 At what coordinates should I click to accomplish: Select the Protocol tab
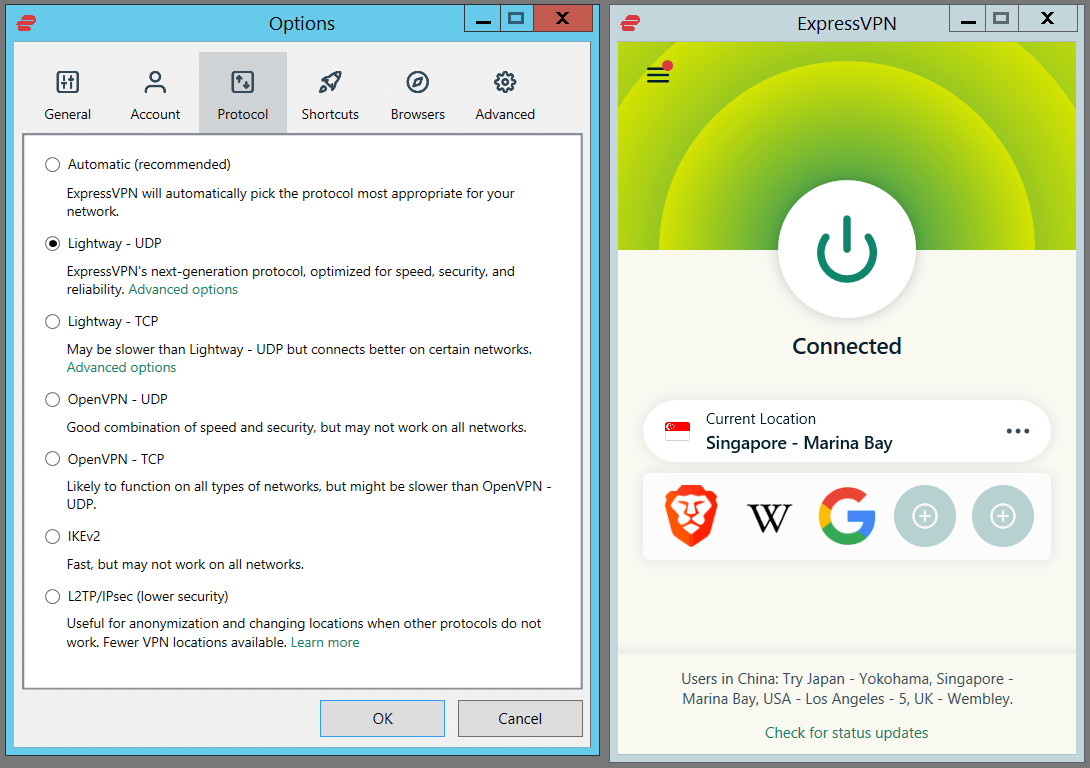coord(243,93)
